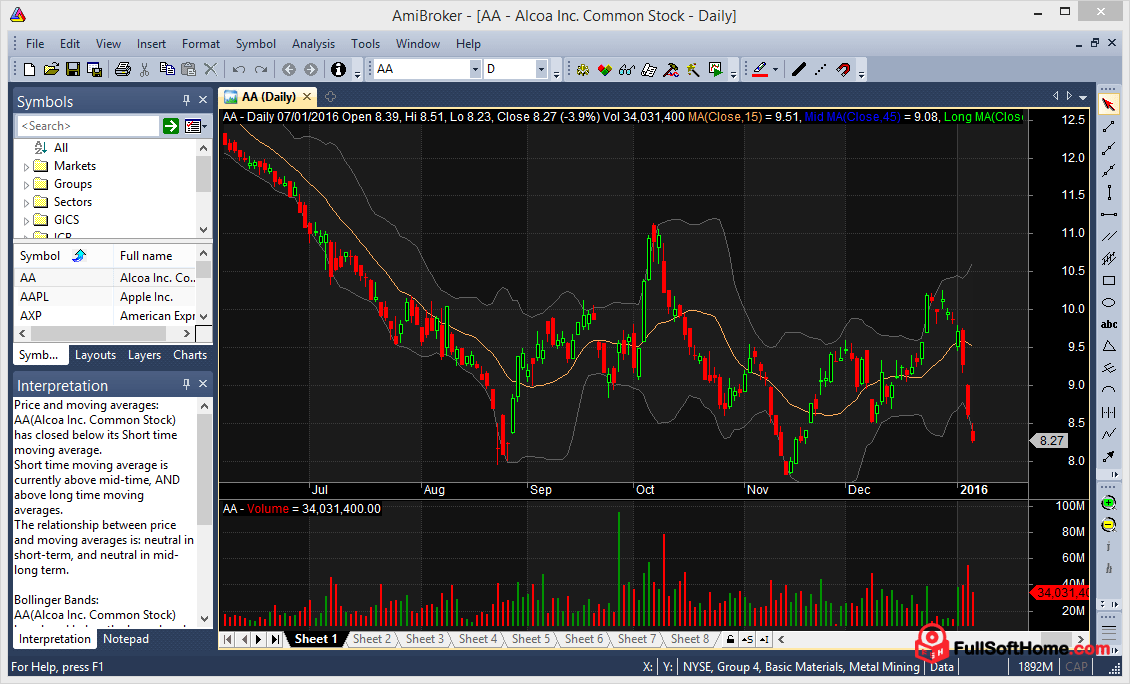Image resolution: width=1130 pixels, height=684 pixels.
Task: Expand the Sectors tree node
Action: click(x=27, y=203)
